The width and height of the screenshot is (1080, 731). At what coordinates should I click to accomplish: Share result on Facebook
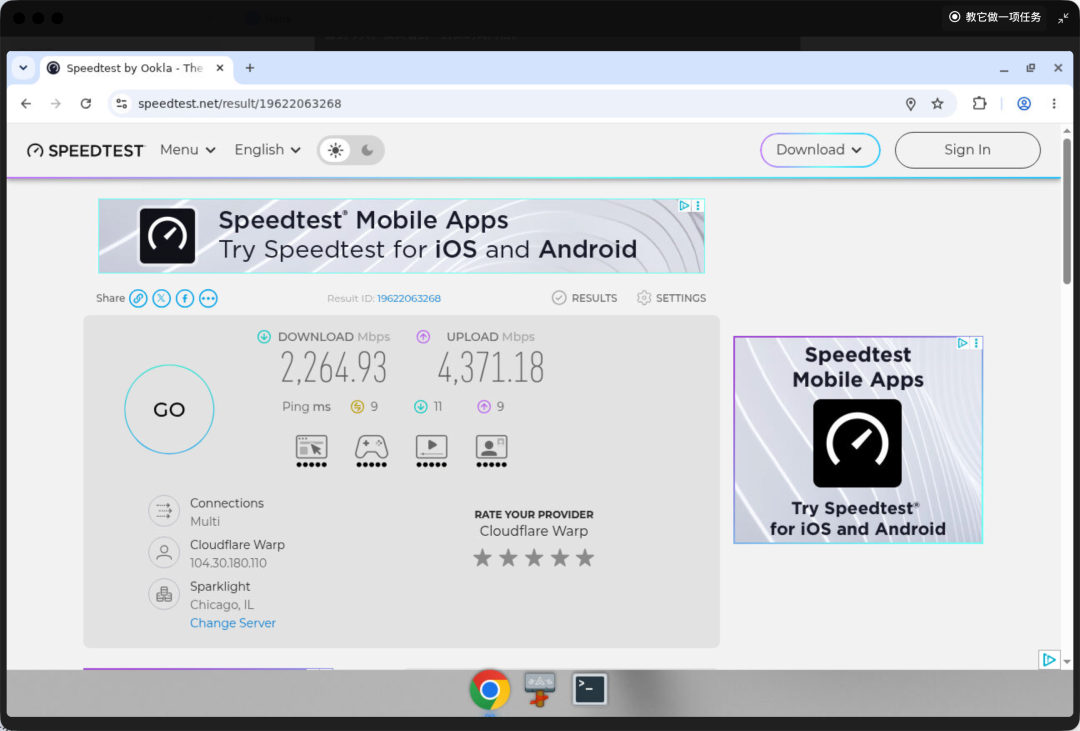pyautogui.click(x=185, y=298)
